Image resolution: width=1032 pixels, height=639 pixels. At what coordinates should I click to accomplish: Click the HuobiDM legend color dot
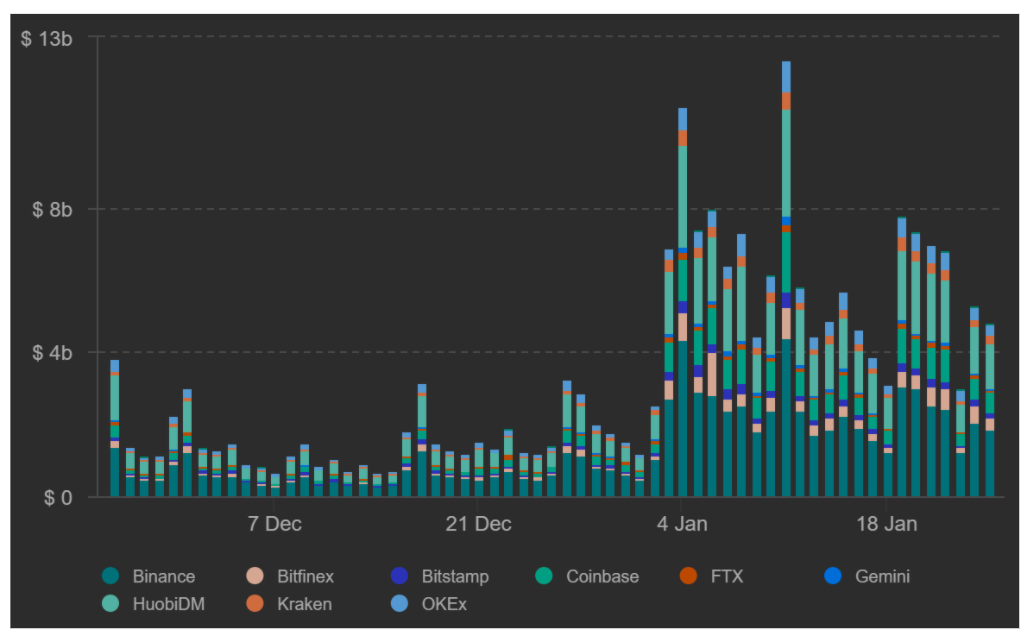tap(111, 604)
